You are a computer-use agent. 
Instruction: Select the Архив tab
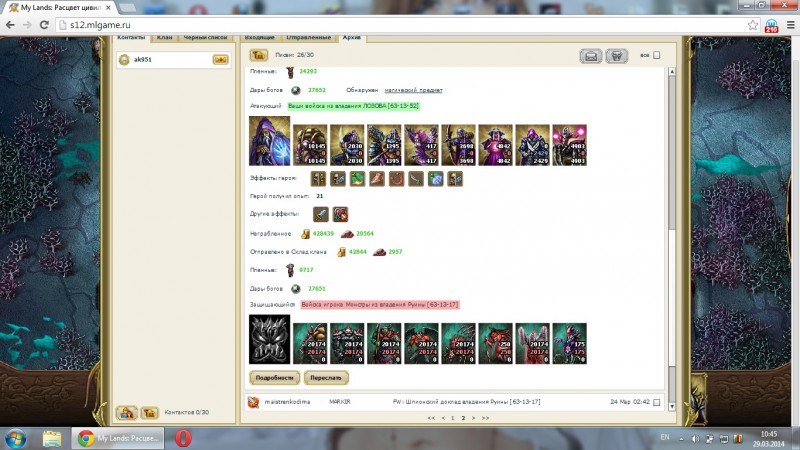[x=352, y=38]
